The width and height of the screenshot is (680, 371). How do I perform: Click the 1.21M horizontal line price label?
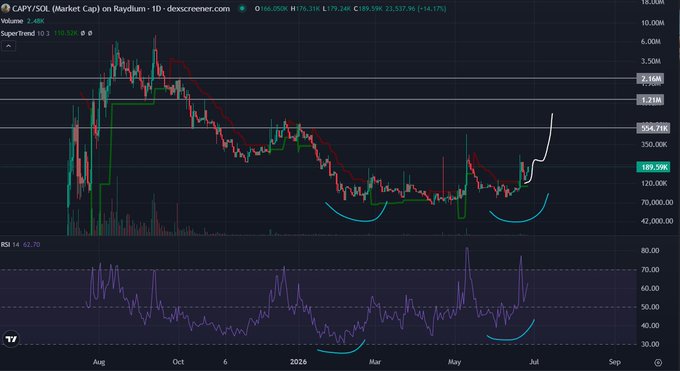[650, 100]
